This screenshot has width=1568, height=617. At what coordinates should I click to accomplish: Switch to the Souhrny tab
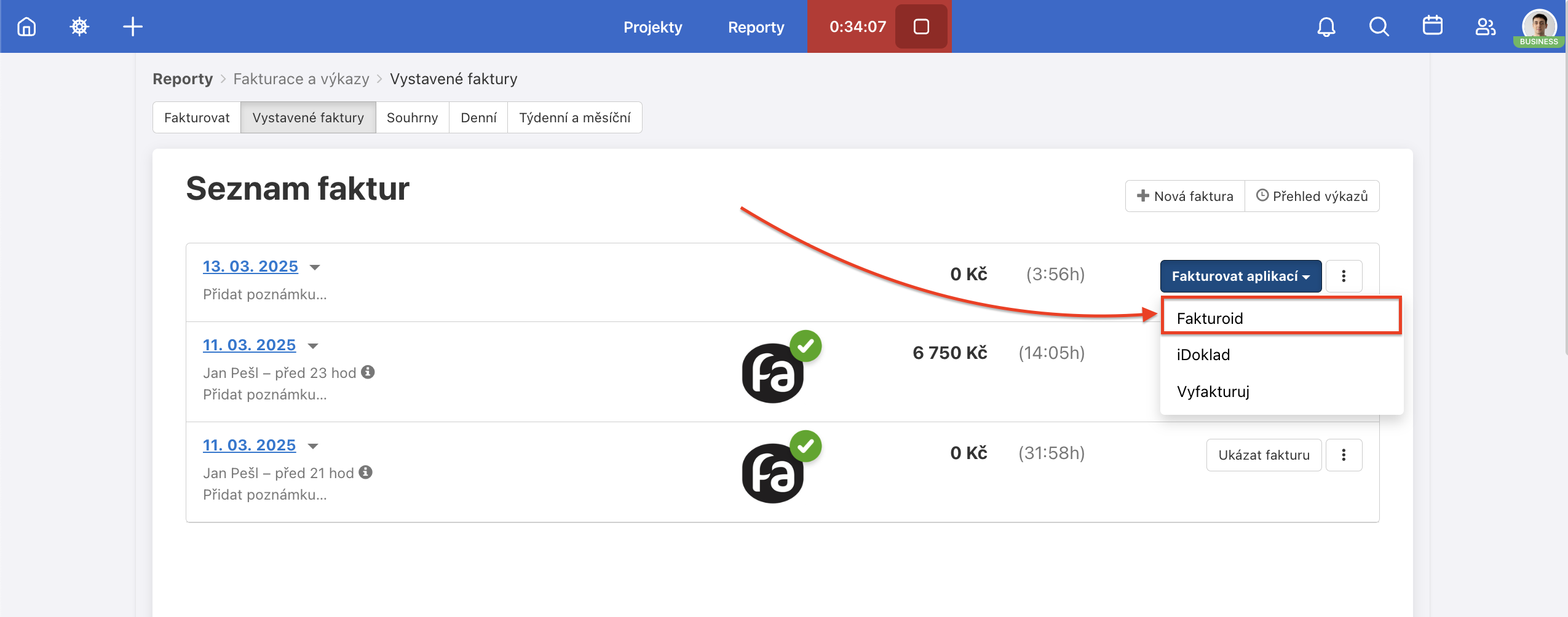pos(413,117)
